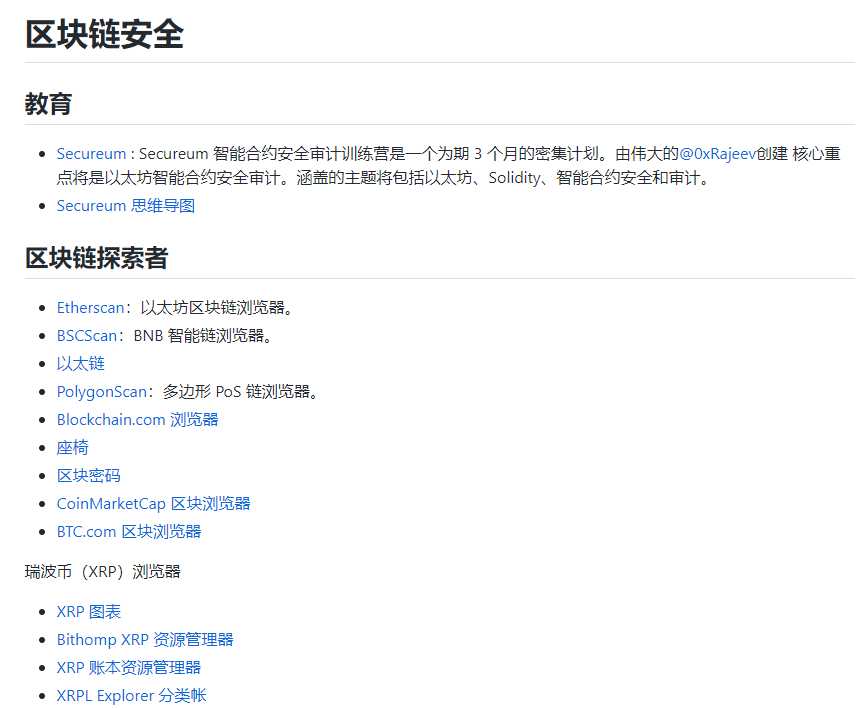Open the CoinMarketCap 区块浏览器 link
The image size is (866, 709).
coord(154,504)
